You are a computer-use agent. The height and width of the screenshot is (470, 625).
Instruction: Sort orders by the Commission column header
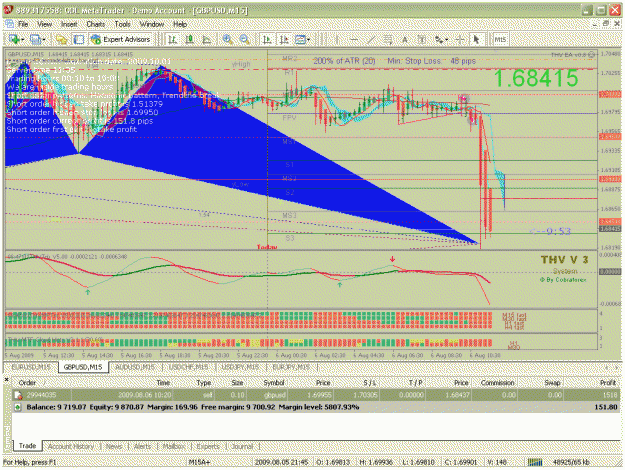coord(497,383)
